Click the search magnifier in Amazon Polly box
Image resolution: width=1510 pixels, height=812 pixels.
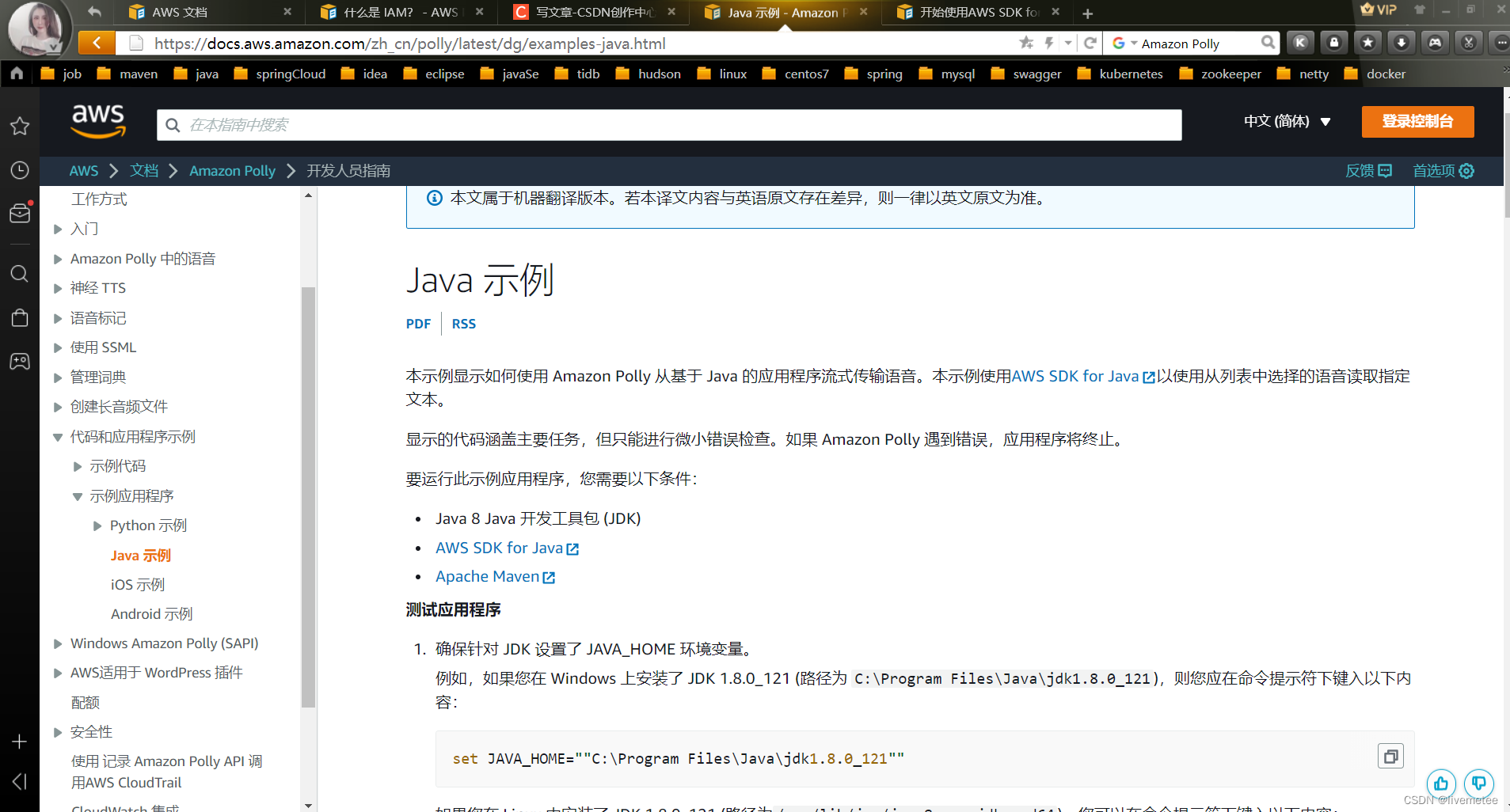[x=1268, y=43]
